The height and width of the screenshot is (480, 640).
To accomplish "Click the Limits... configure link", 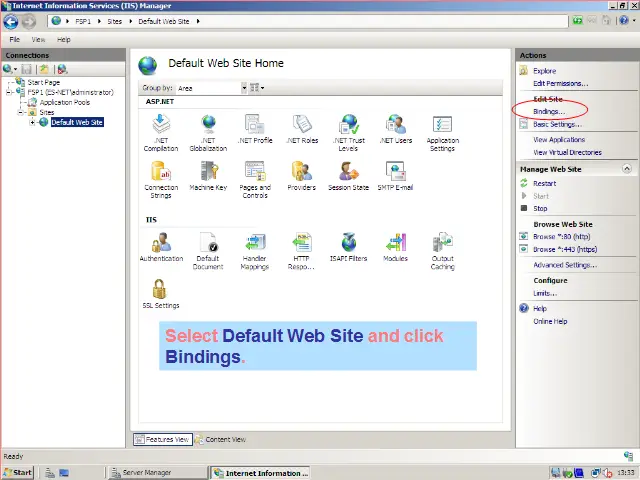I will [x=545, y=293].
